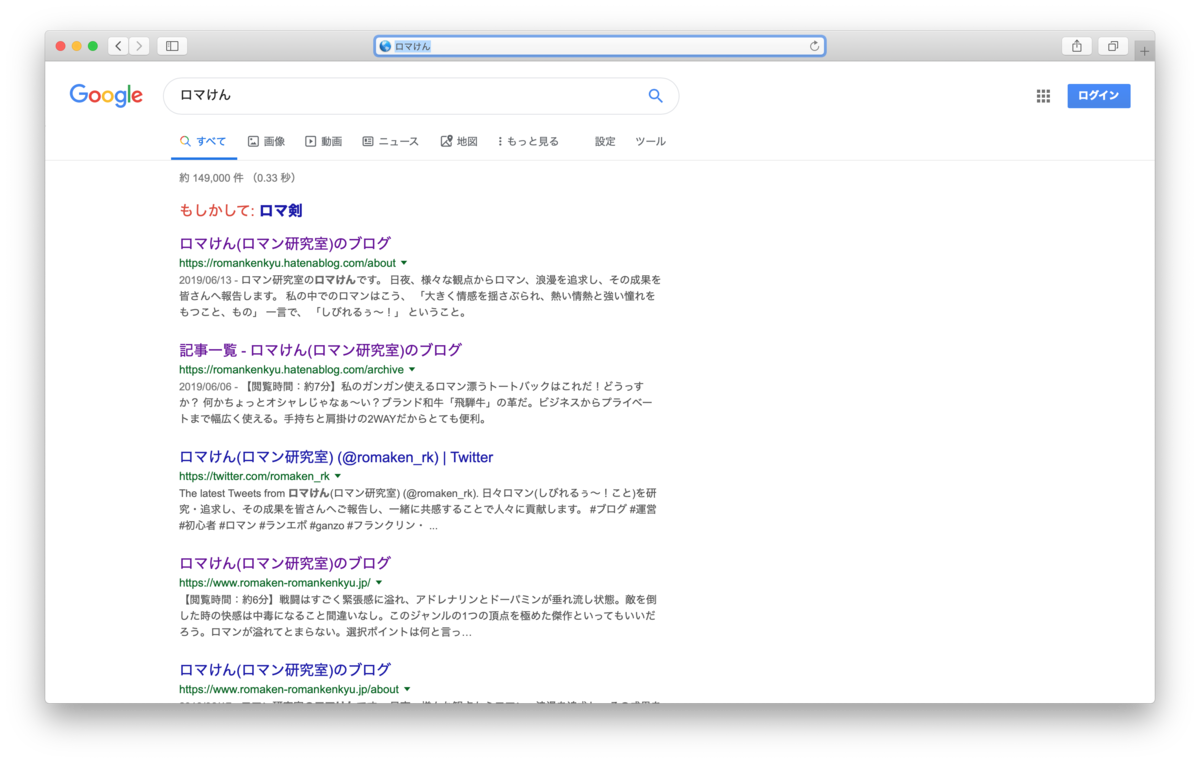Screen dimensions: 1200x763
Task: Switch to the 地図 tab
Action: tap(459, 142)
